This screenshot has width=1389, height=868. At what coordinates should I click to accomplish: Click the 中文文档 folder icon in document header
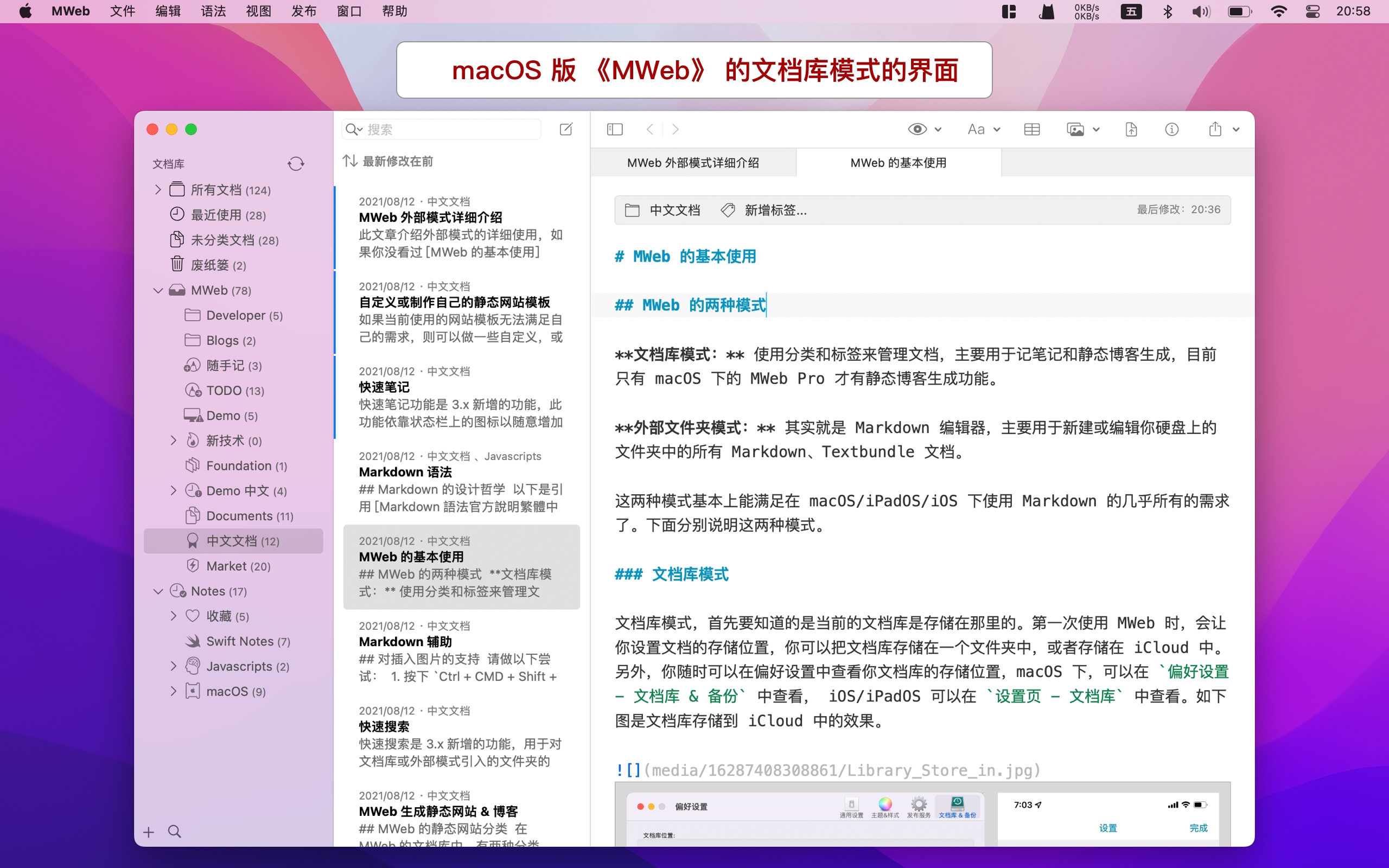click(x=632, y=210)
